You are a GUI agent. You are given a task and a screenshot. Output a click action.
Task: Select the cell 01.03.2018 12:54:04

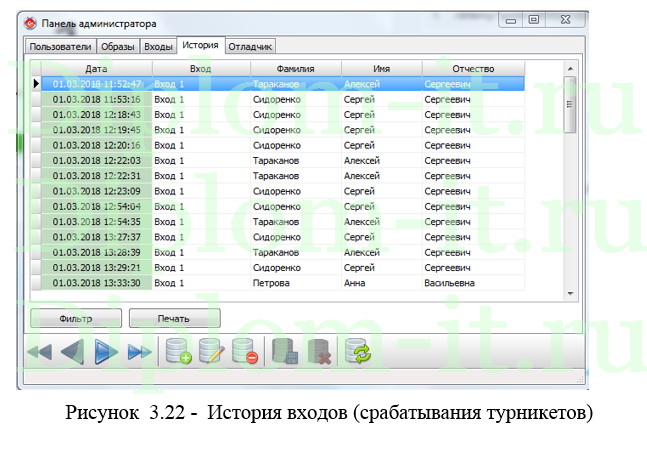(97, 206)
